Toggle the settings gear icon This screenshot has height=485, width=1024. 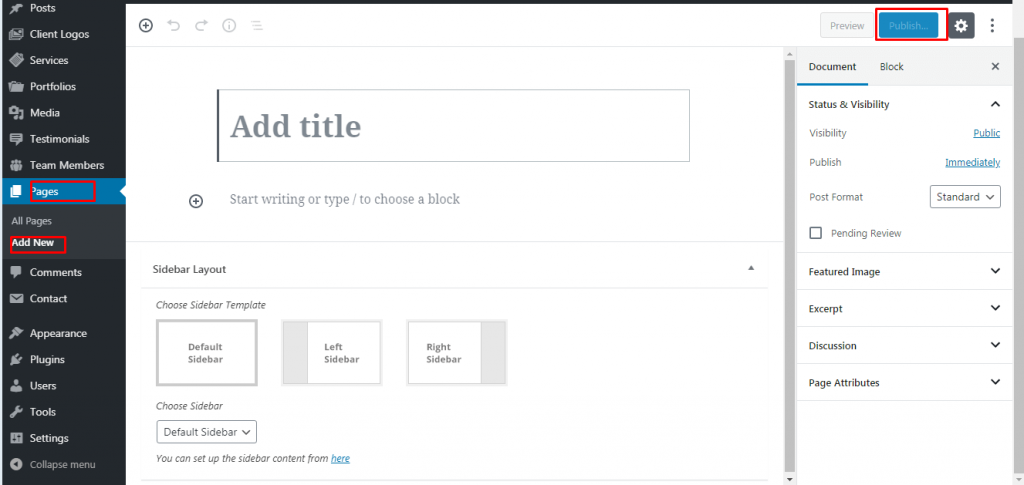pyautogui.click(x=961, y=26)
